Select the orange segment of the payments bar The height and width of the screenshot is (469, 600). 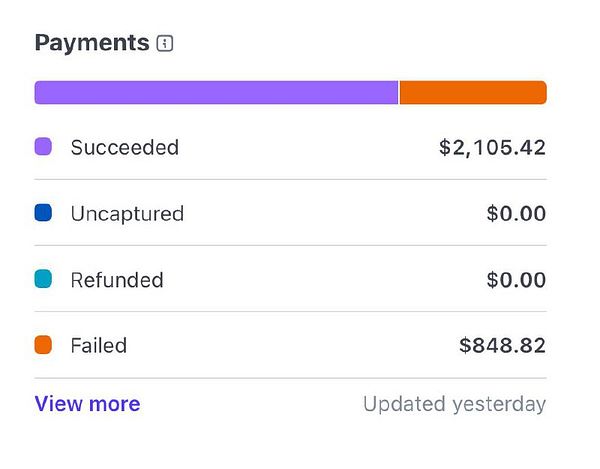pos(473,93)
